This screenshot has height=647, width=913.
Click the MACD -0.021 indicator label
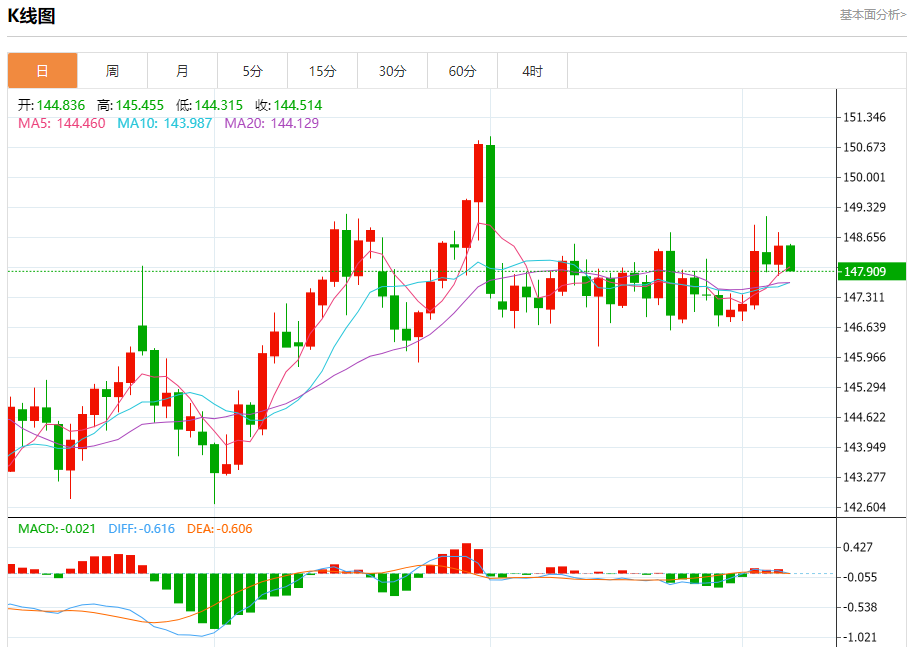(x=56, y=529)
